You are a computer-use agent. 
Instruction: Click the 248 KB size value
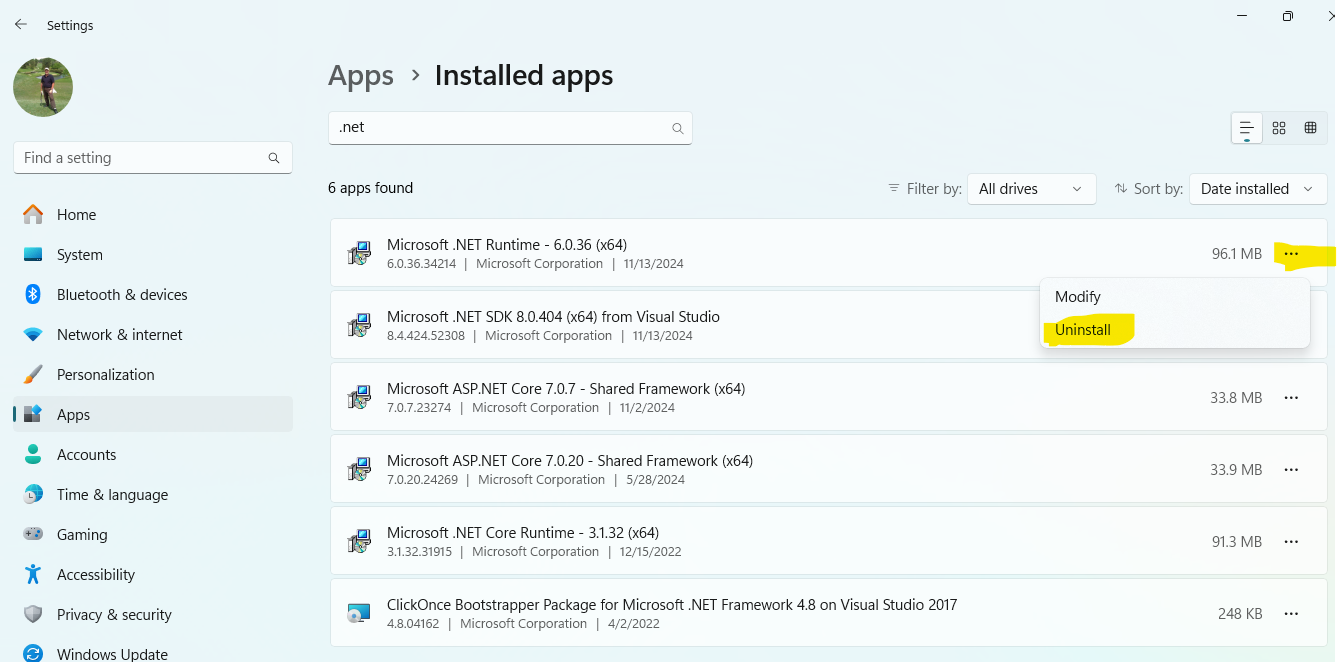coord(1240,614)
